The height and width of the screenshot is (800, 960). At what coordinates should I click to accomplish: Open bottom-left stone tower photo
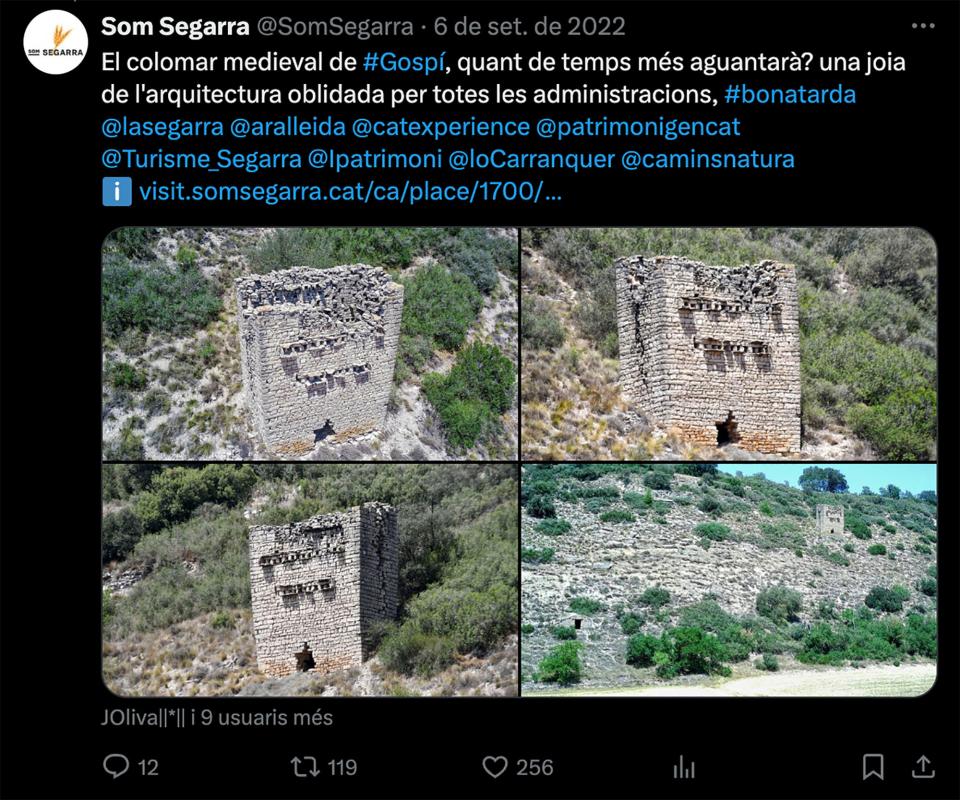click(x=310, y=580)
